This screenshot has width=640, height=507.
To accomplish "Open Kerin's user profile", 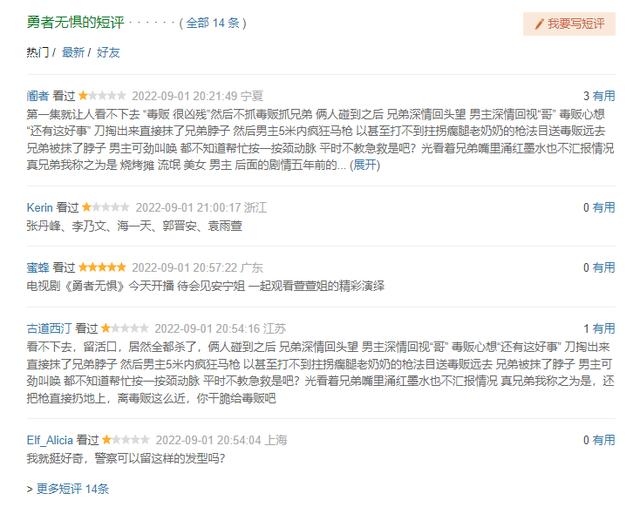I will 40,207.
